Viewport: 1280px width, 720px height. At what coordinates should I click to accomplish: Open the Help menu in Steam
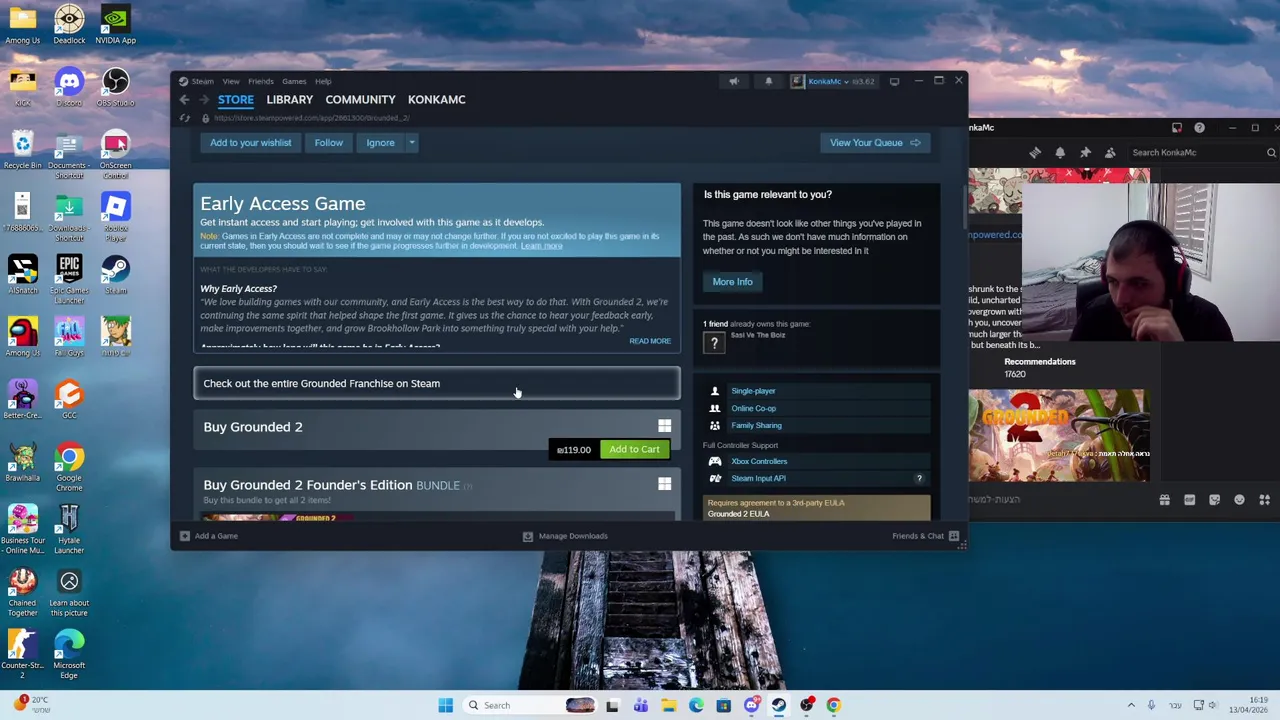pyautogui.click(x=323, y=81)
